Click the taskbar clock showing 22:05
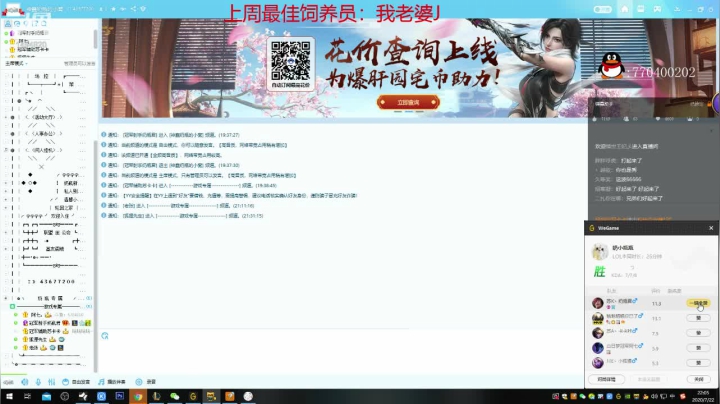Image resolution: width=720 pixels, height=404 pixels. (703, 396)
